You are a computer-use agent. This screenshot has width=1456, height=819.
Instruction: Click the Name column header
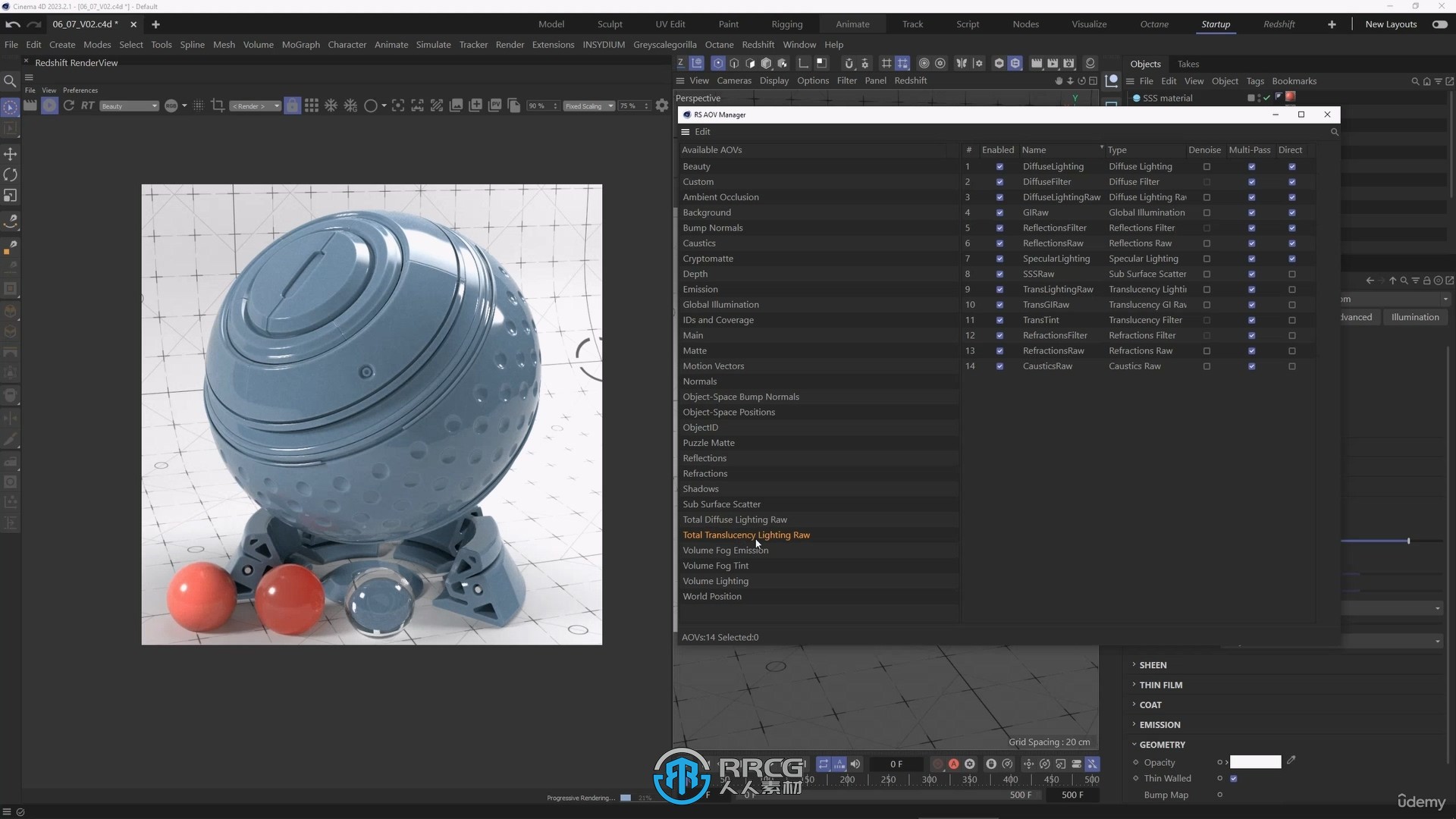pyautogui.click(x=1034, y=150)
